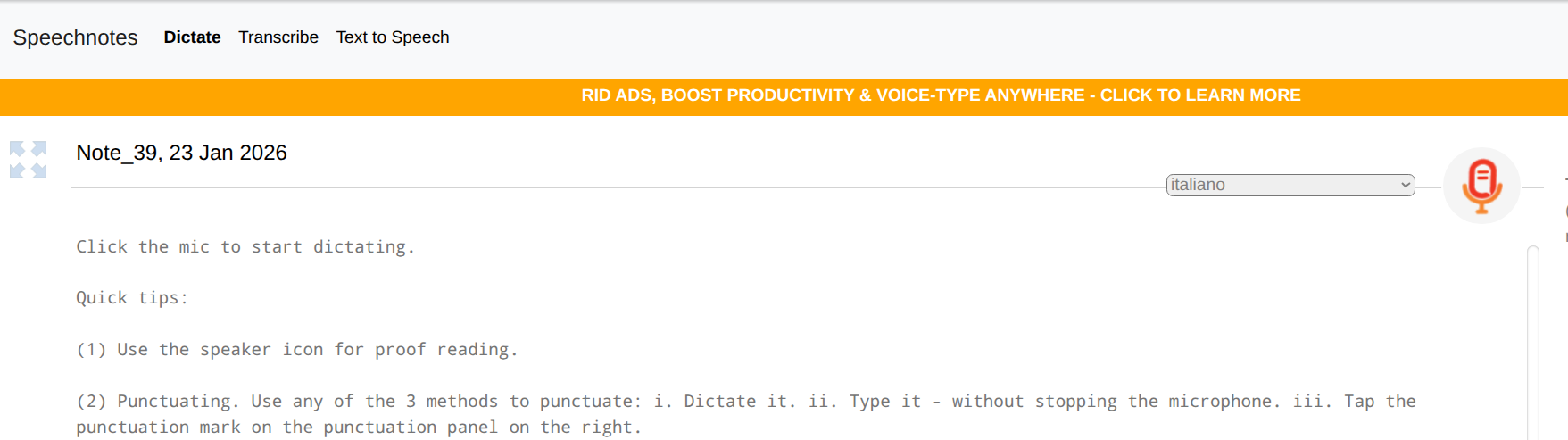This screenshot has height=440, width=1568.
Task: Click the word 'Punctuating' in tip two
Action: point(174,402)
